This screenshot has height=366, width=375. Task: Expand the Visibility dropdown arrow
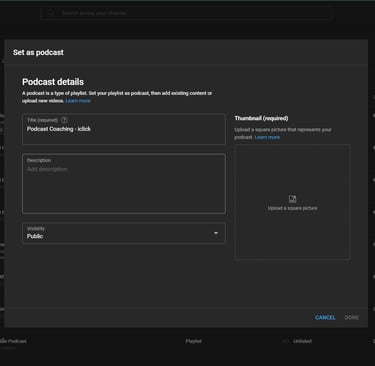click(216, 233)
